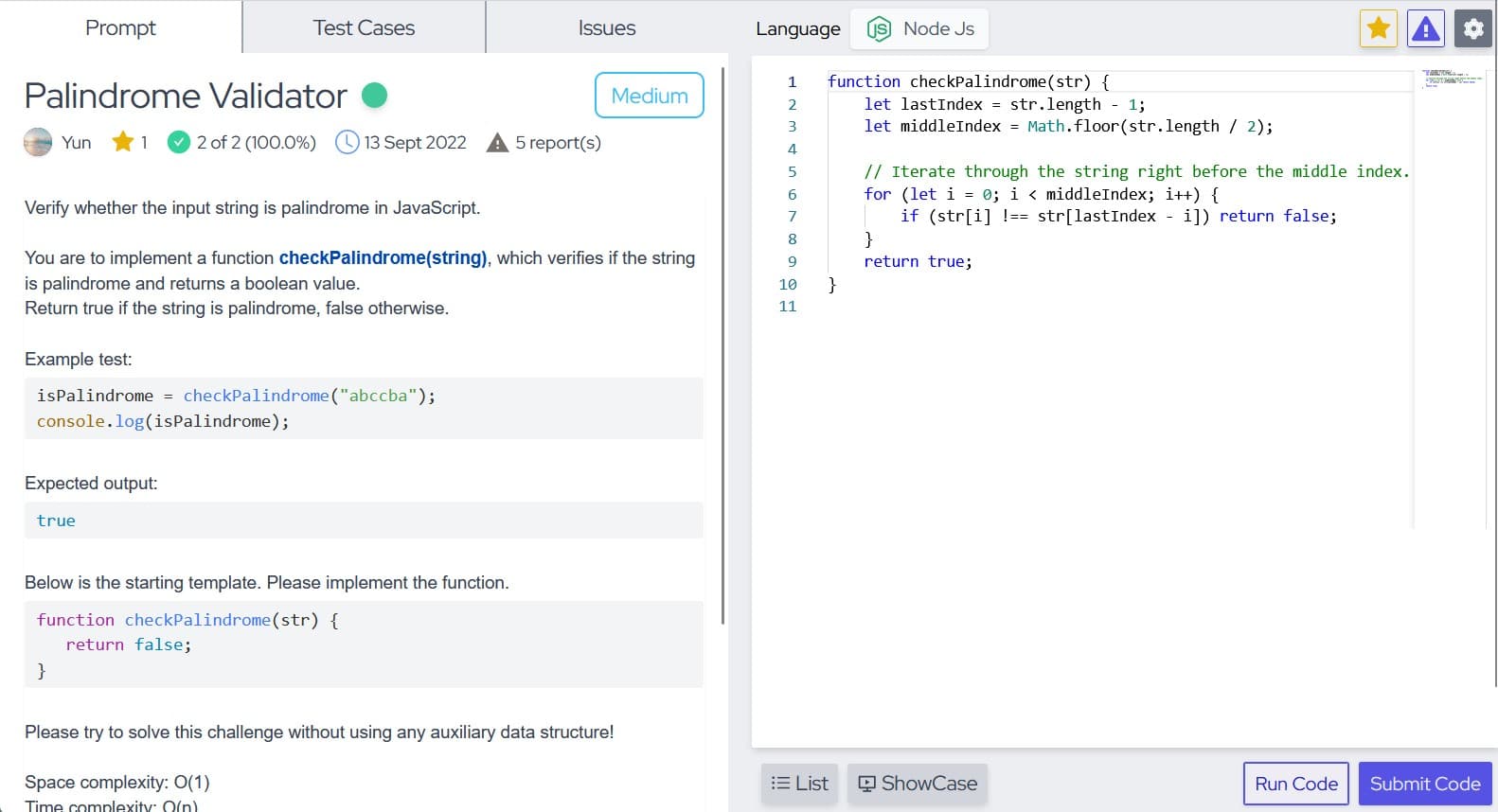This screenshot has height=812, width=1498.
Task: Click the '13 Sept 2022' date text
Action: point(415,143)
